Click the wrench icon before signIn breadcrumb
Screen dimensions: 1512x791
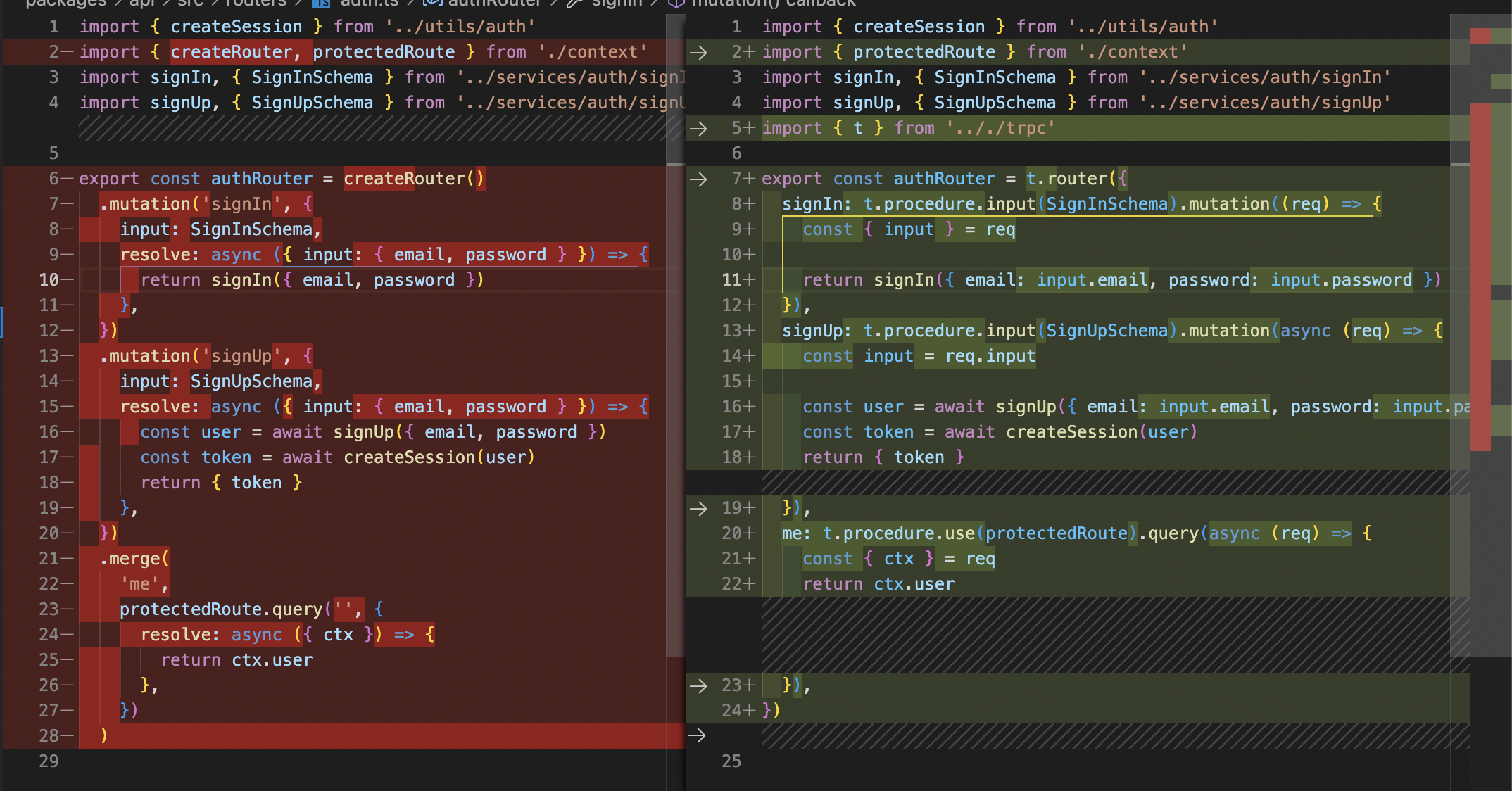[x=574, y=3]
